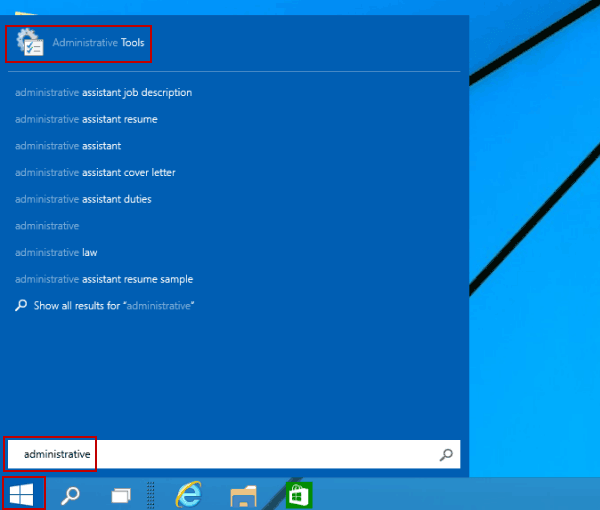Click the taskbar dotted grip separator
This screenshot has width=600, height=510.
tap(151, 495)
